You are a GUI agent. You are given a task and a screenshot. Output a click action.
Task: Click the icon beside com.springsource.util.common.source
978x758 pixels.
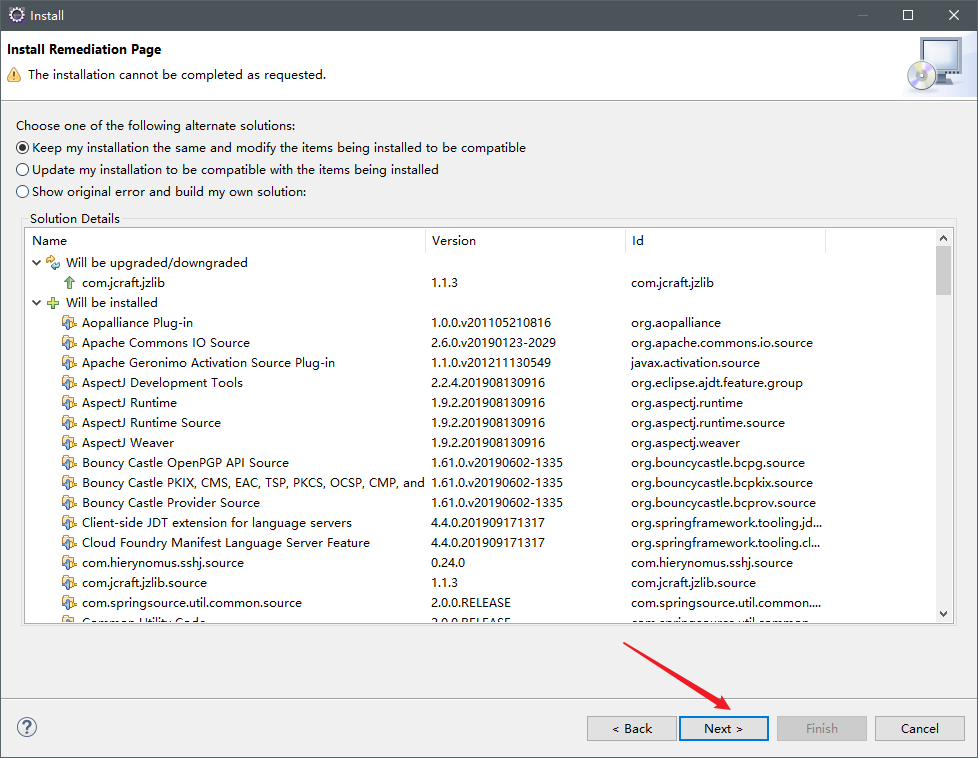tap(69, 602)
